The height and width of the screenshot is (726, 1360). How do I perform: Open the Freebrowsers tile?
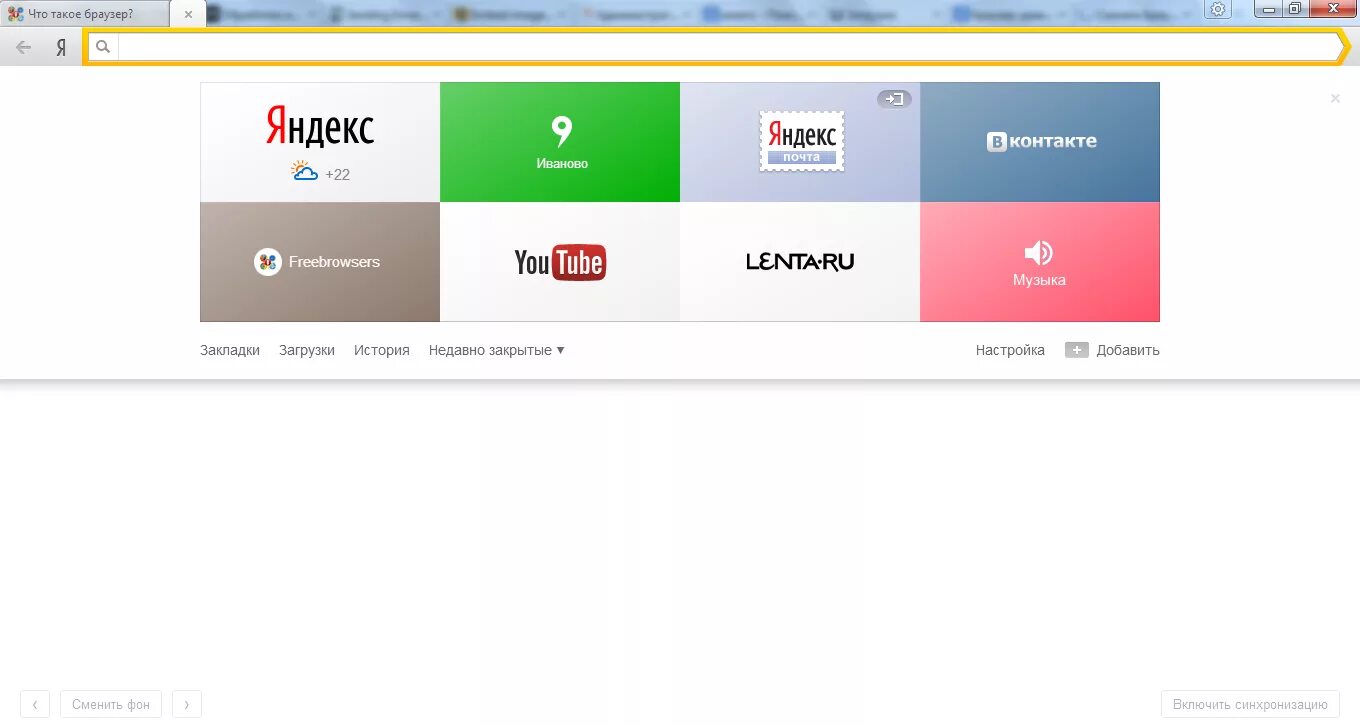[320, 262]
